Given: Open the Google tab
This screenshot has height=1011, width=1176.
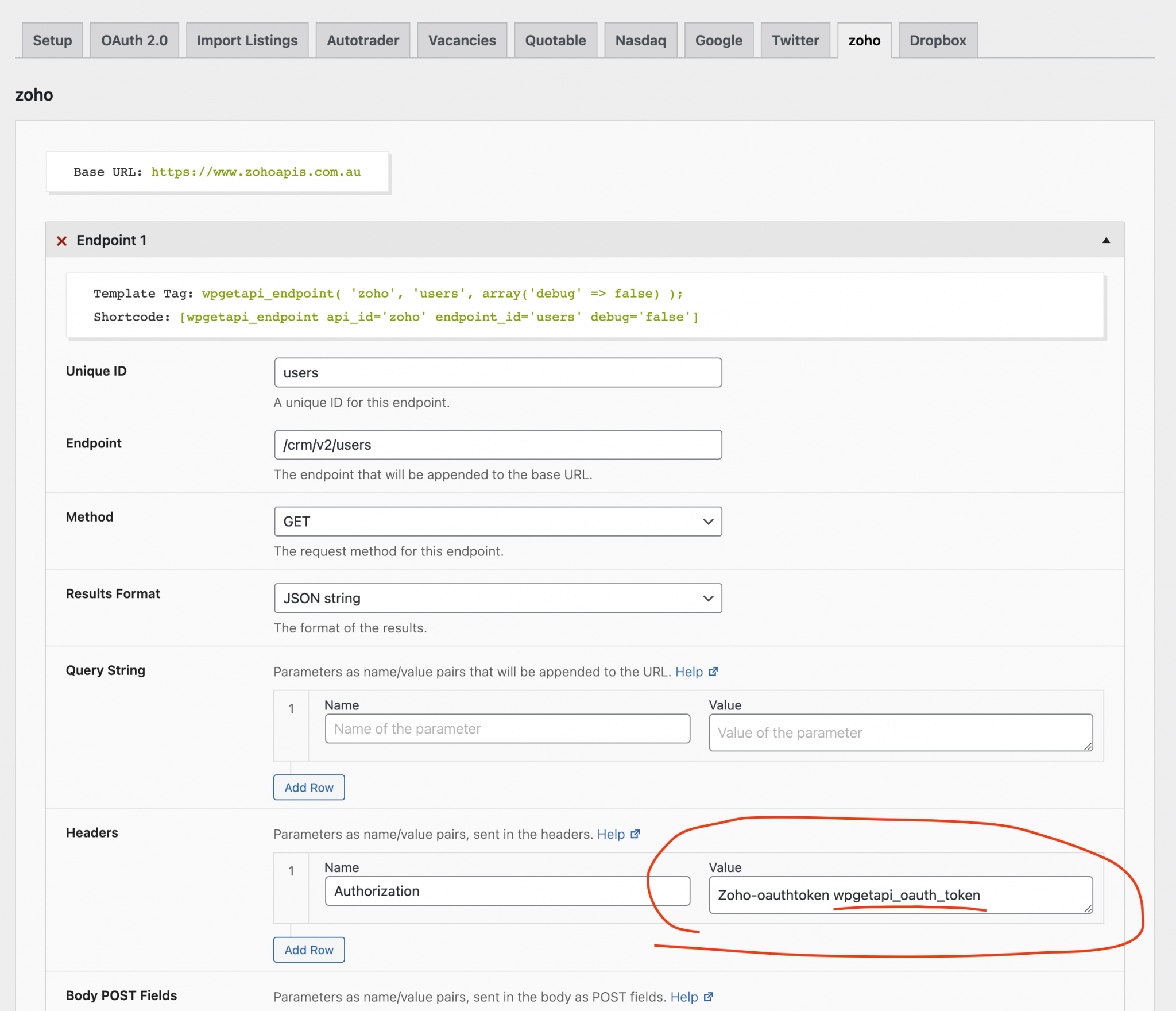Looking at the screenshot, I should (719, 40).
